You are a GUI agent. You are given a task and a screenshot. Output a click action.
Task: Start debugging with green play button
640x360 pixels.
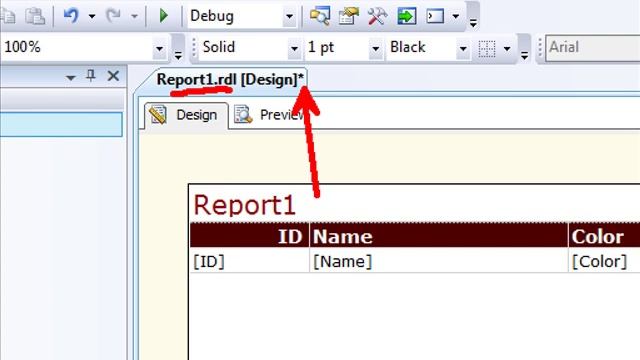click(x=164, y=16)
